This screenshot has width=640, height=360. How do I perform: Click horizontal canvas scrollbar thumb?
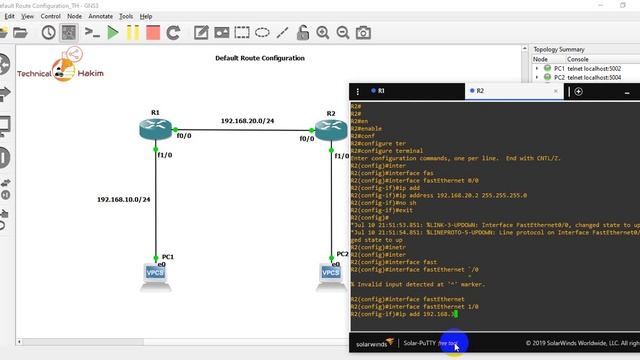click(83, 342)
